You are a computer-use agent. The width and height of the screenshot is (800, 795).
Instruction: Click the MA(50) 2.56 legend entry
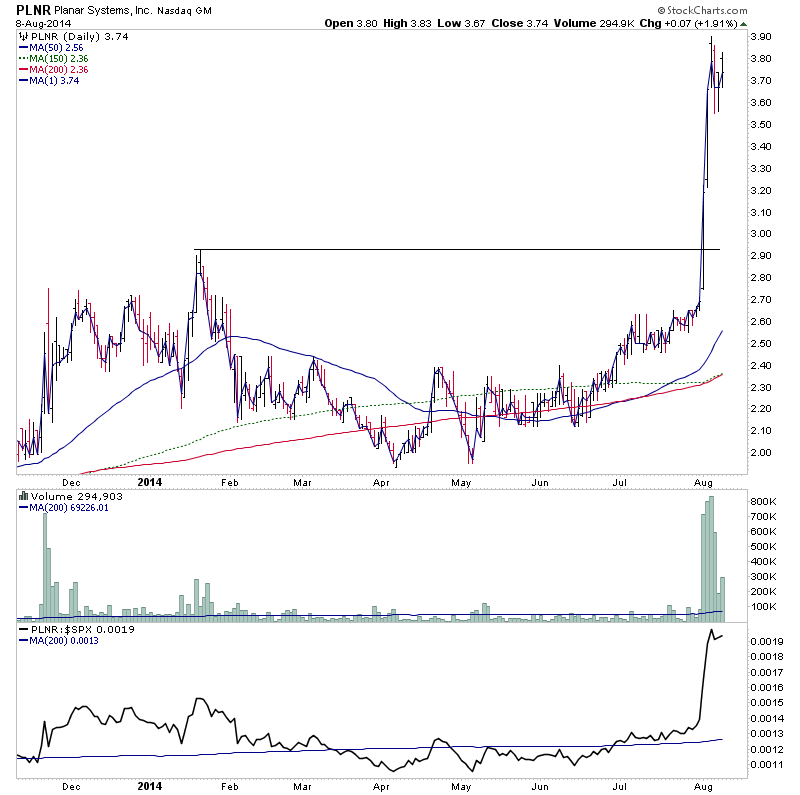(x=51, y=48)
